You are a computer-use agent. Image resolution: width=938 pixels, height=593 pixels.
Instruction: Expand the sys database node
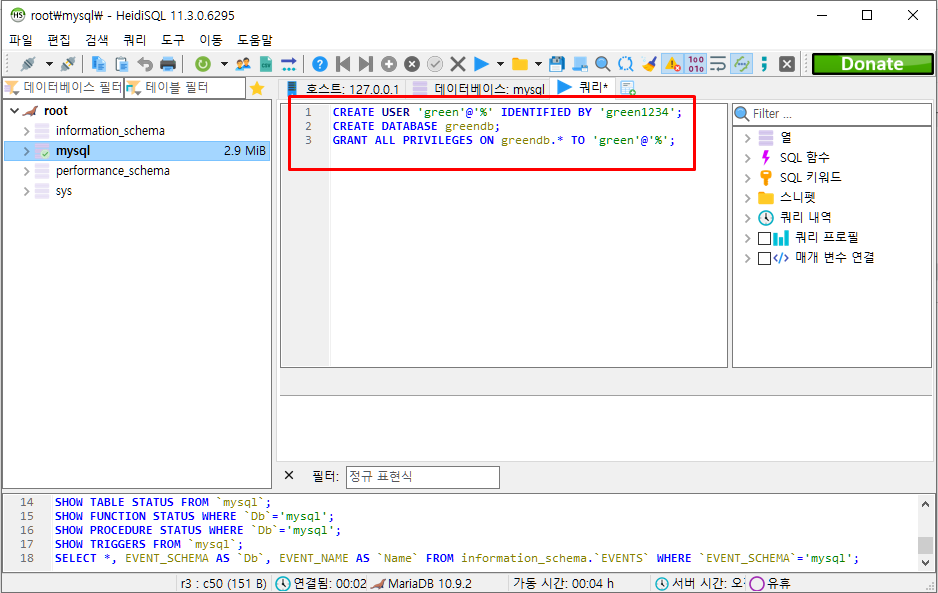pyautogui.click(x=26, y=191)
